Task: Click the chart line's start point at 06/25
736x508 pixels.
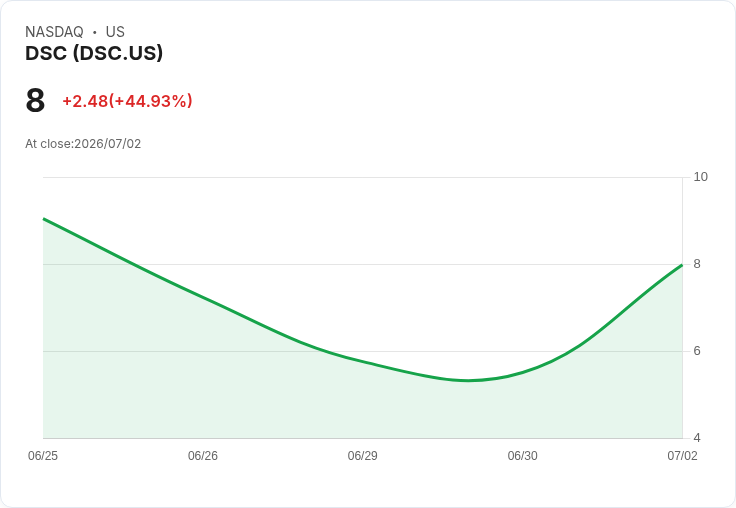Action: tap(44, 219)
